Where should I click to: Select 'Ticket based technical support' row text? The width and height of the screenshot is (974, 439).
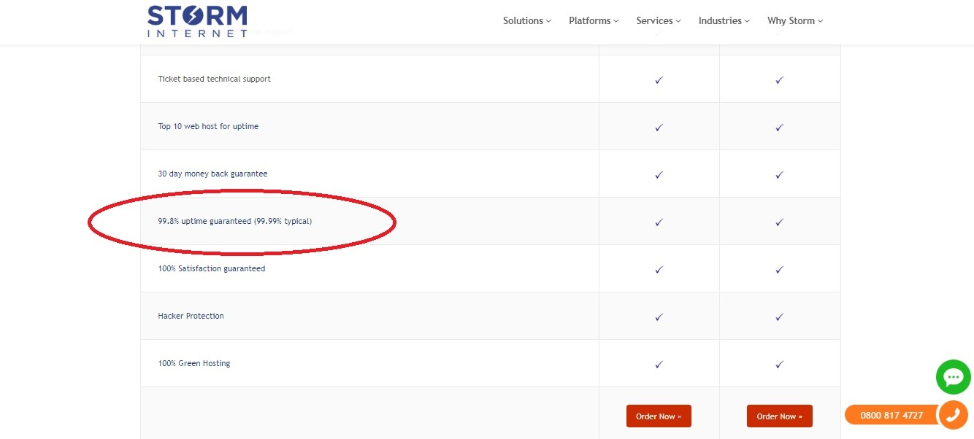[x=214, y=79]
